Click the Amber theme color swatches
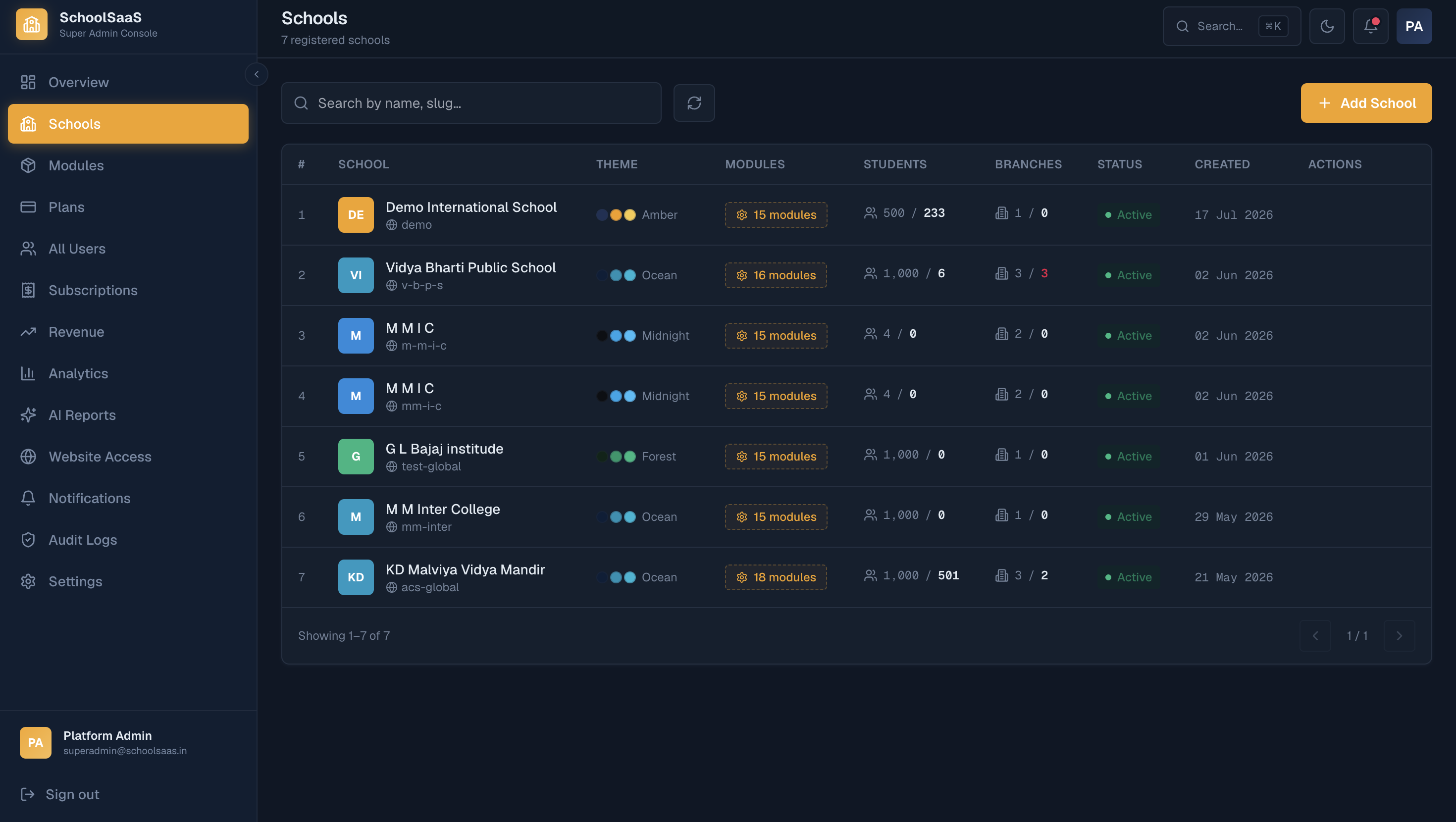Viewport: 1456px width, 822px height. pos(616,215)
